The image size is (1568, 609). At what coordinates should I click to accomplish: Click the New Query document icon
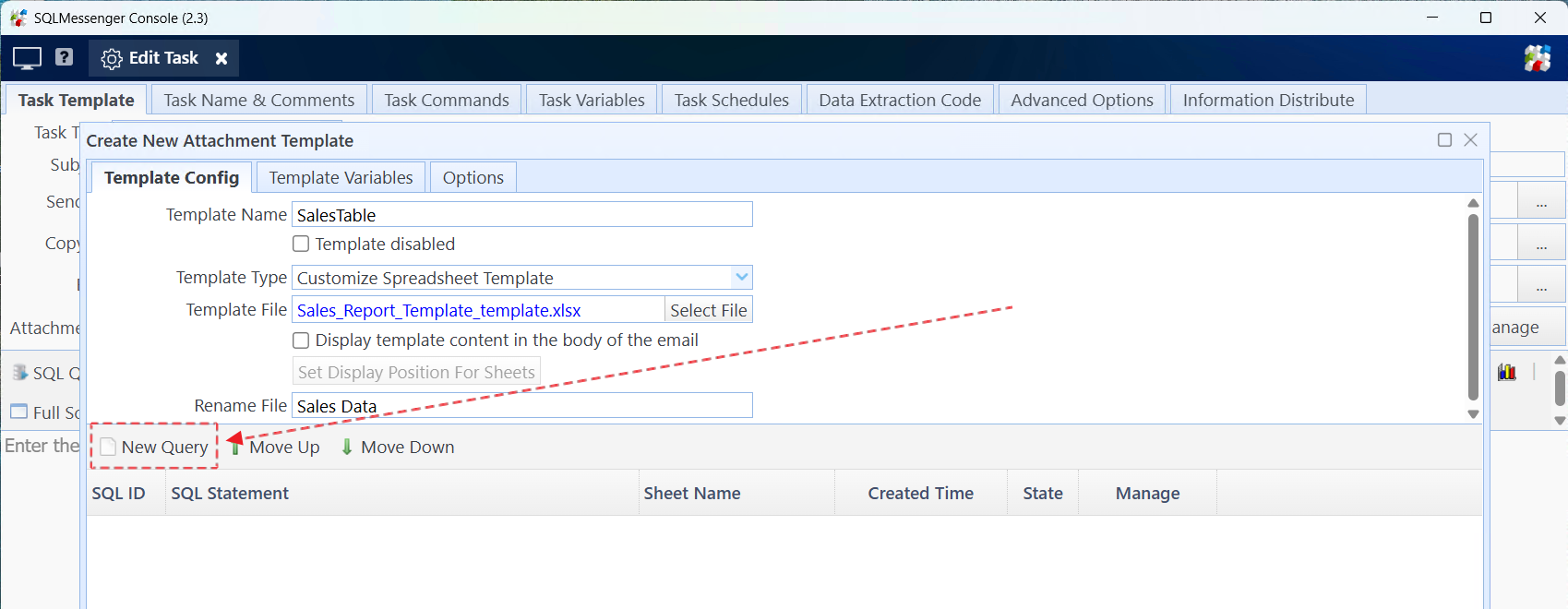click(x=108, y=447)
